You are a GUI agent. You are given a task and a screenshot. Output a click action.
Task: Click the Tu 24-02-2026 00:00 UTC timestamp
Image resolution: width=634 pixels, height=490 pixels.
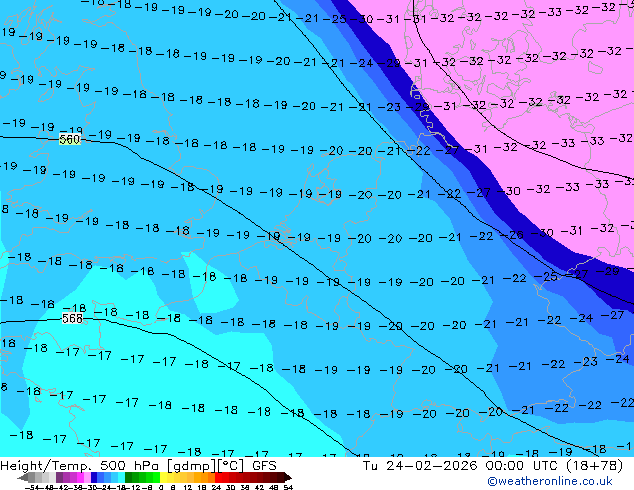coord(461,466)
